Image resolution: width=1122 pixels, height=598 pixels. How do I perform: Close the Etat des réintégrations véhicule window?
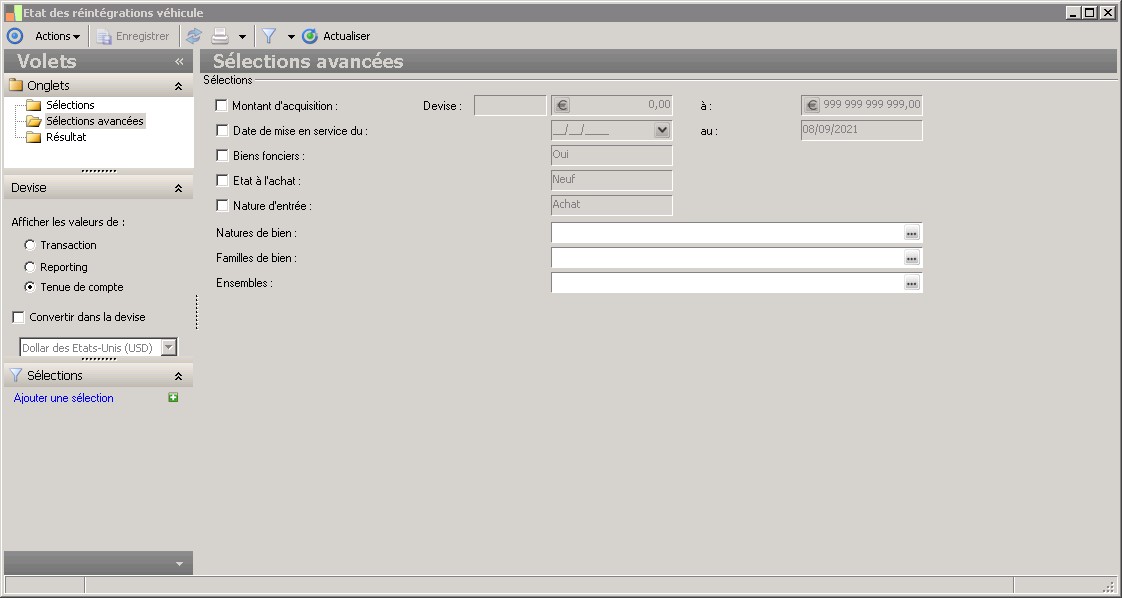[1107, 12]
